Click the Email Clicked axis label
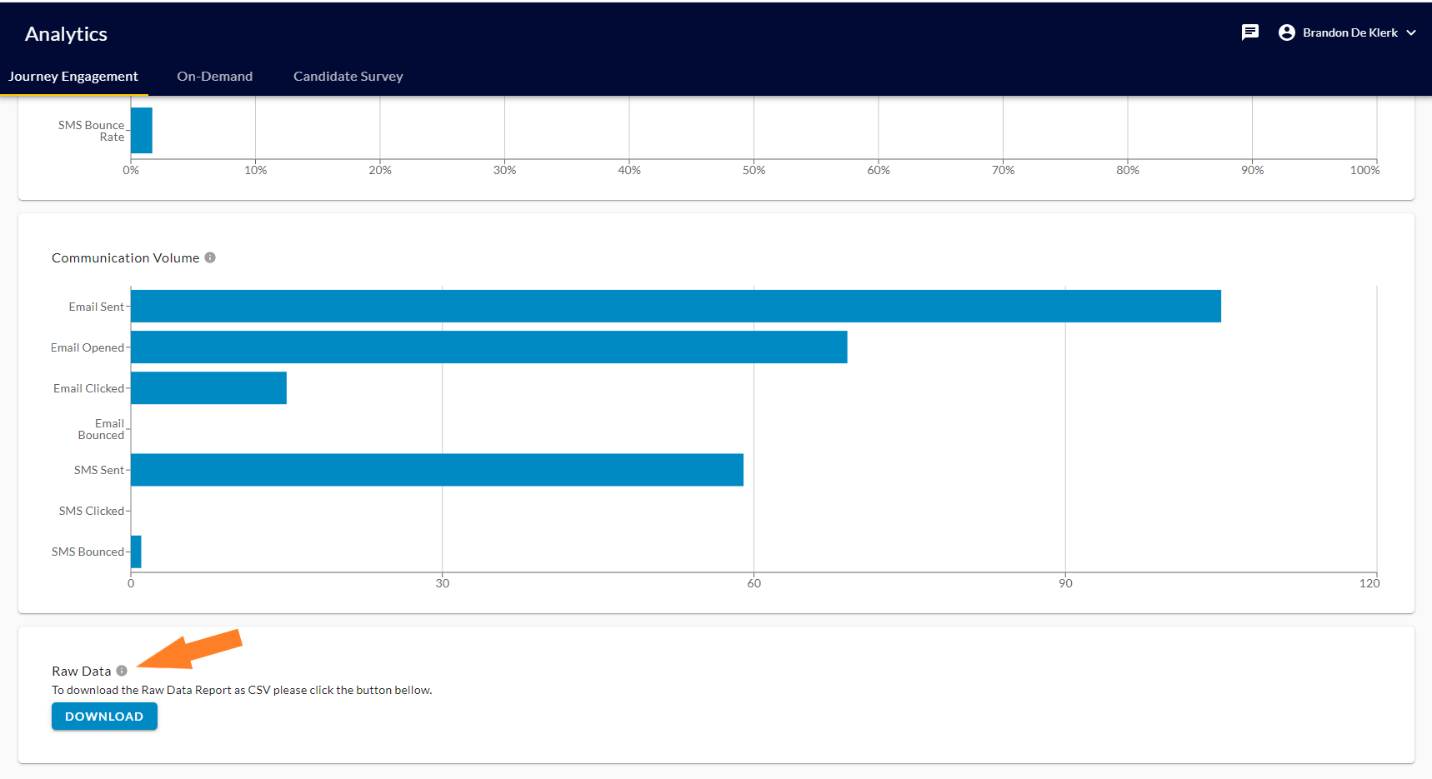The height and width of the screenshot is (779, 1432). 89,388
